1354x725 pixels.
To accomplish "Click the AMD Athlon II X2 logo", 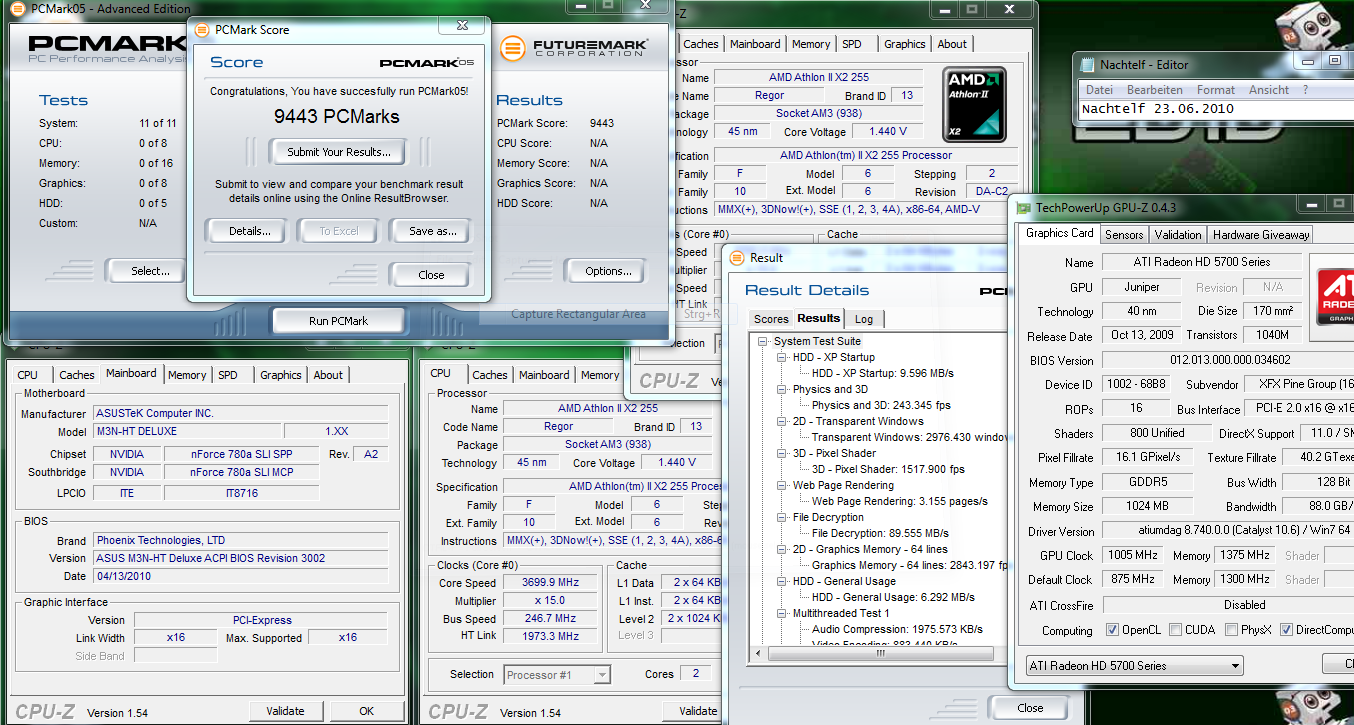I will pyautogui.click(x=974, y=104).
